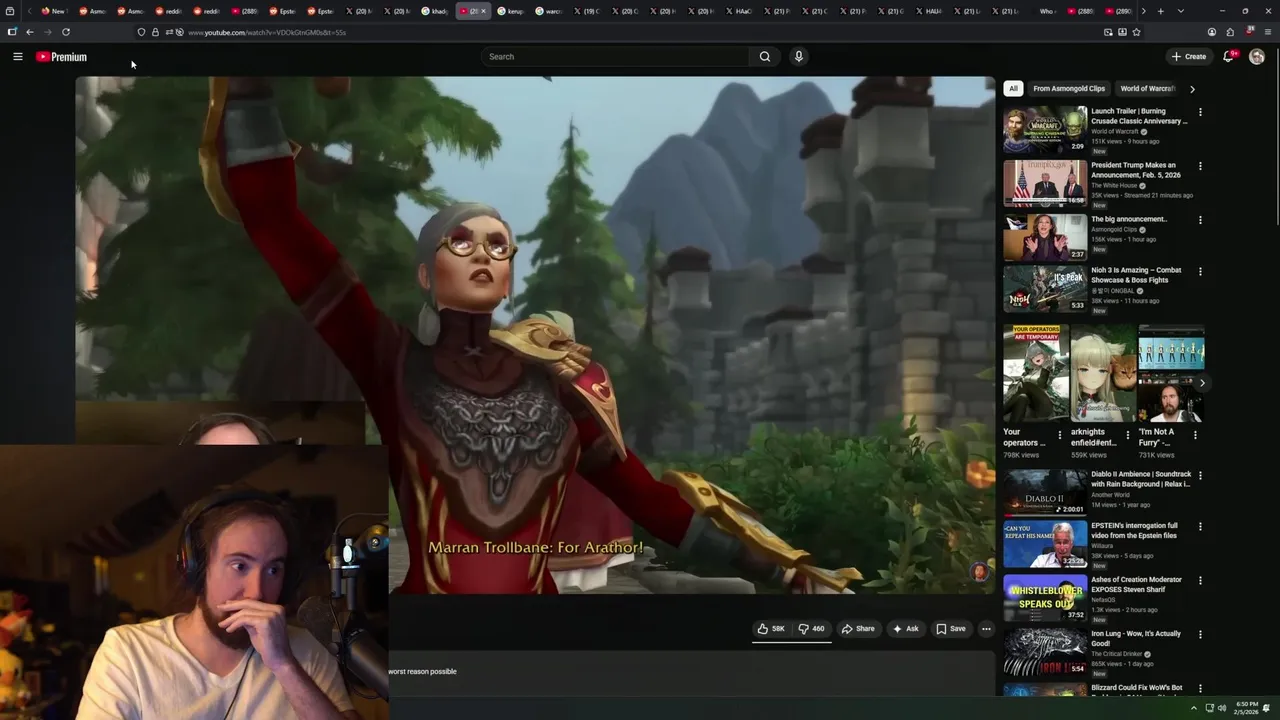Start voice search with microphone icon

798,57
